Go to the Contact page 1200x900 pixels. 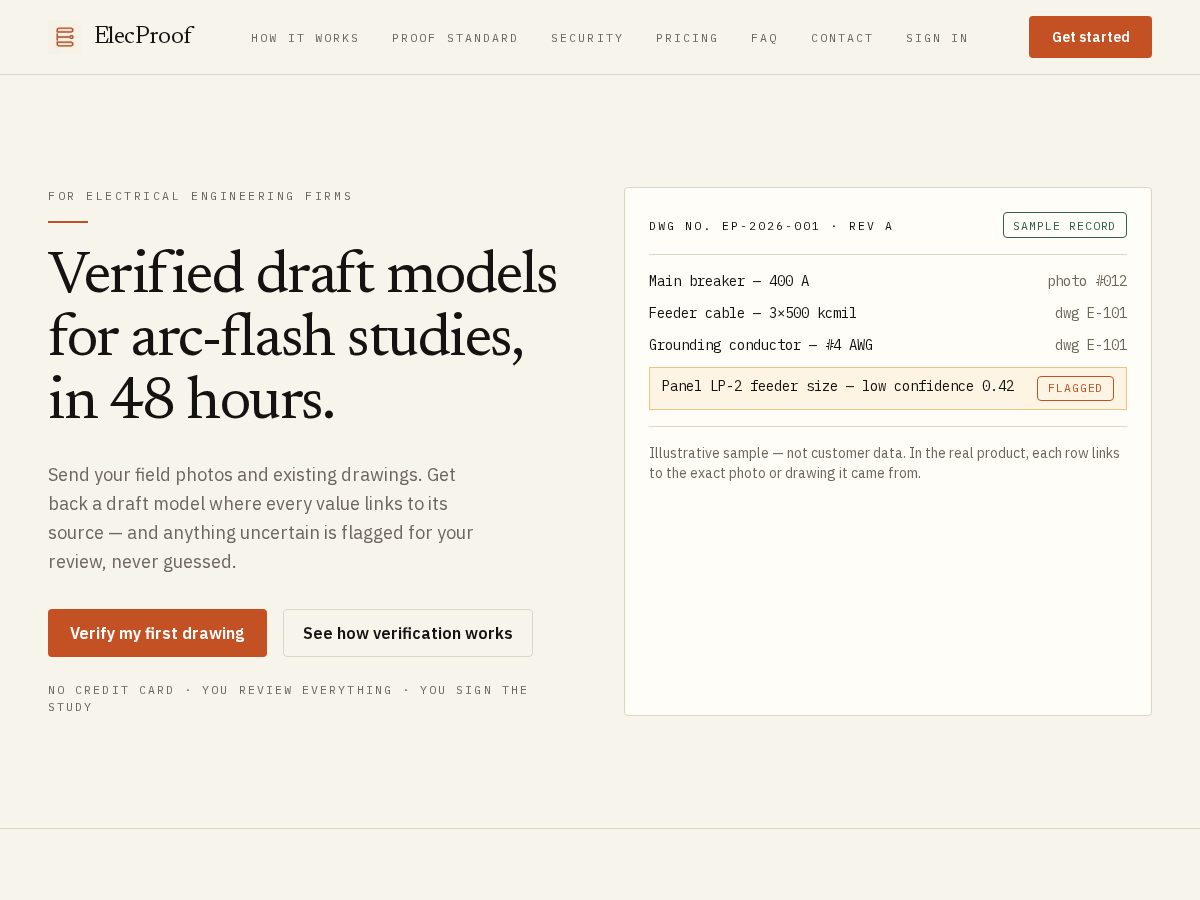[842, 38]
